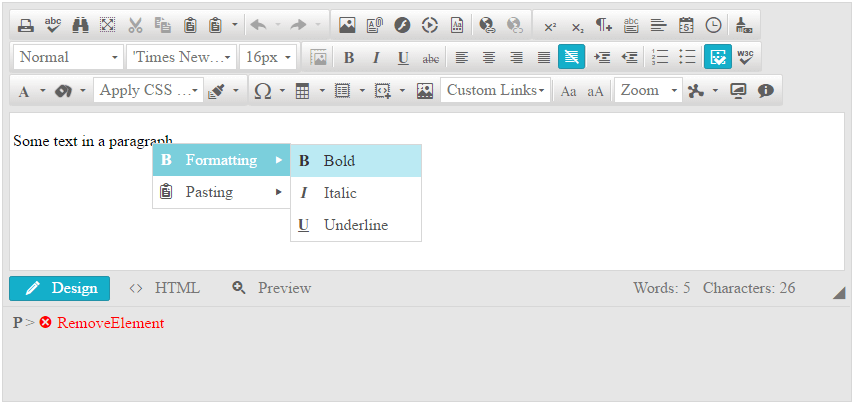Switch to the HTML mode tab
854x404 pixels.
164,288
